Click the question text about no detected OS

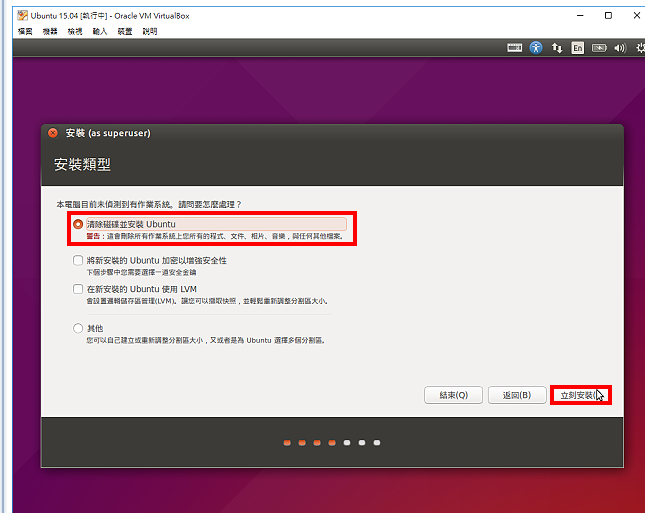(149, 204)
